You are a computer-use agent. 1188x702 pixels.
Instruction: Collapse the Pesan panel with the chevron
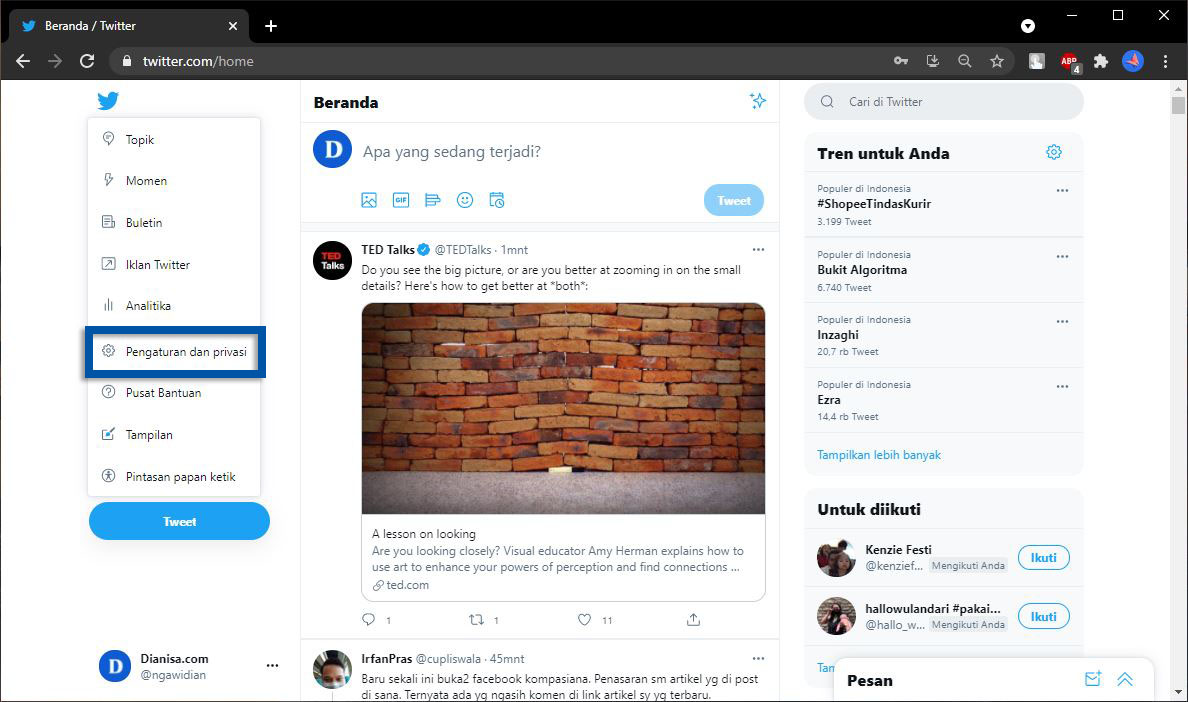1125,679
